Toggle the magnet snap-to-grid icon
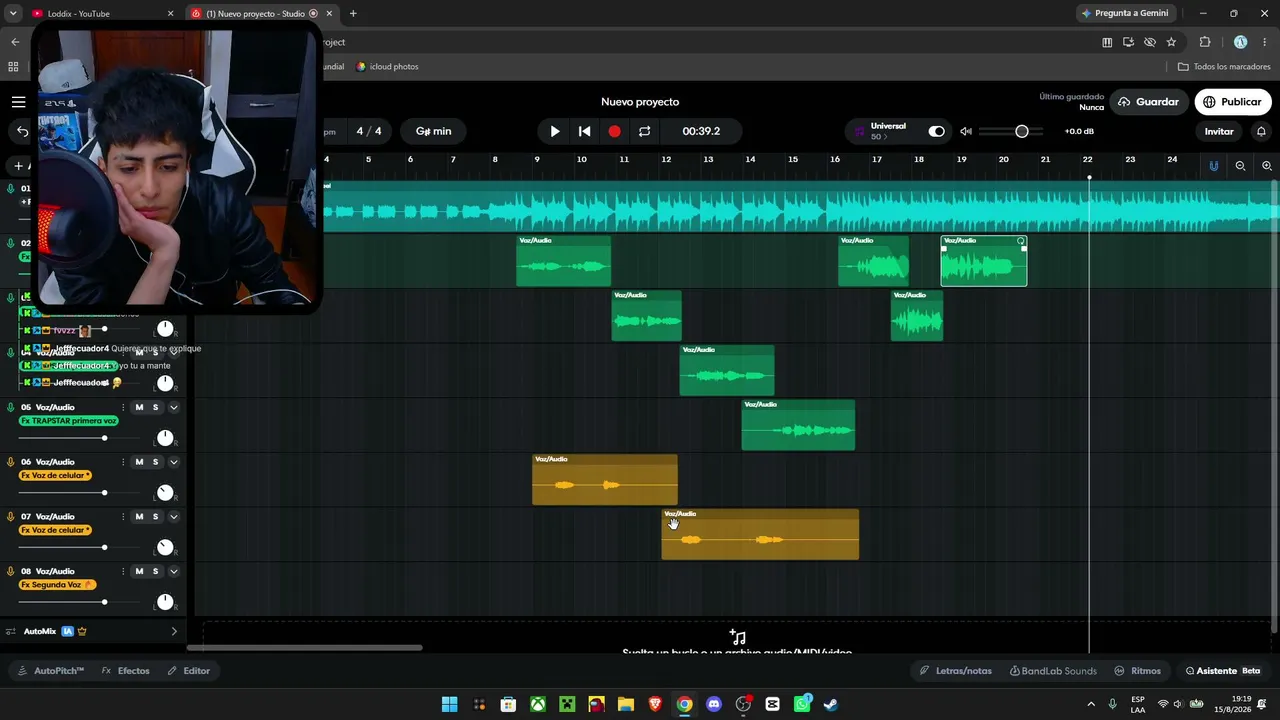Image resolution: width=1280 pixels, height=720 pixels. [1214, 166]
